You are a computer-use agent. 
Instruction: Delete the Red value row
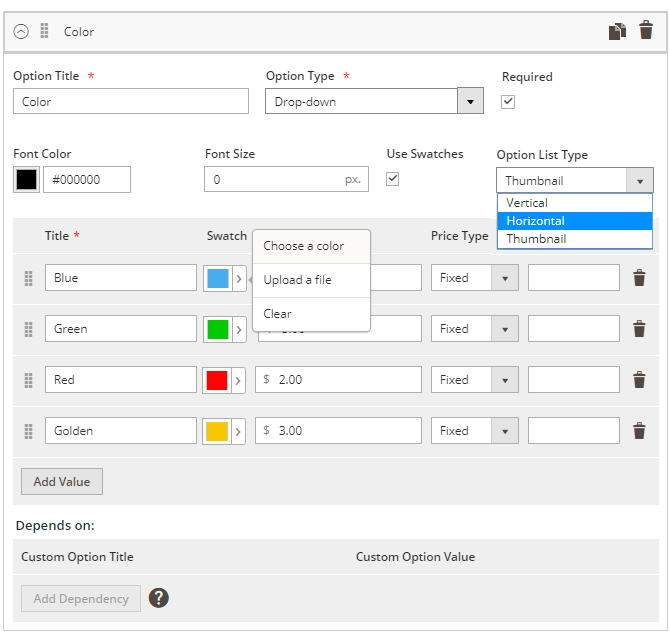click(639, 379)
